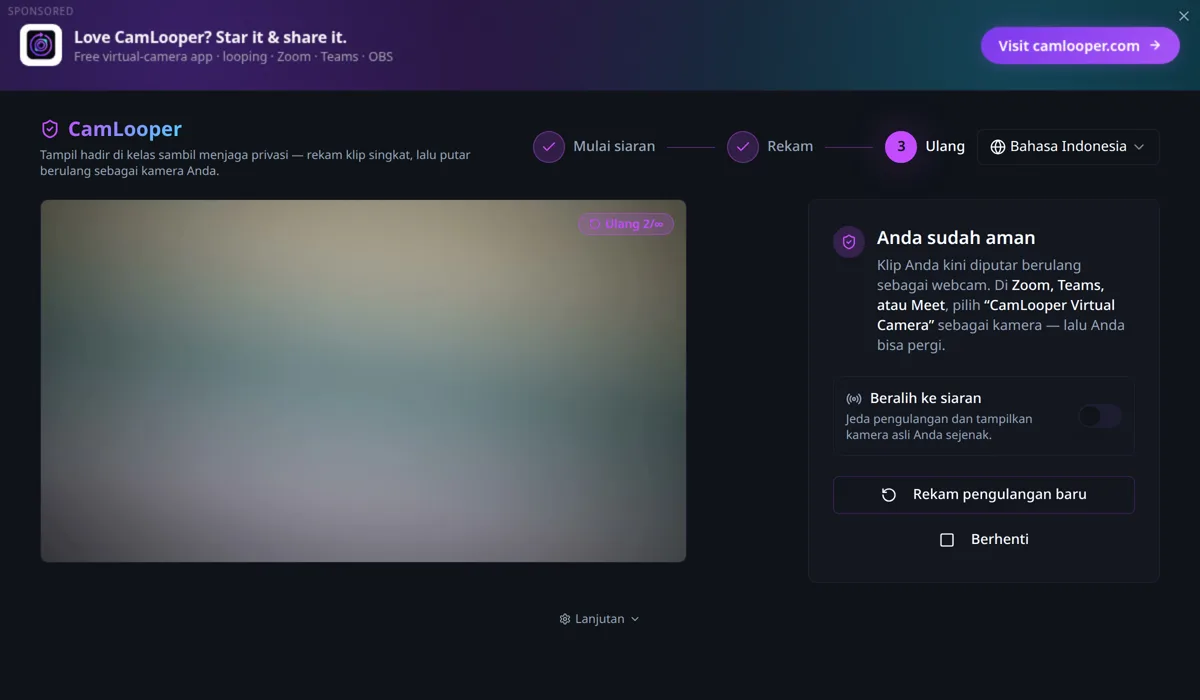Viewport: 1200px width, 700px height.
Task: Open the Bahasa Indonesia language dropdown
Action: [x=1068, y=147]
